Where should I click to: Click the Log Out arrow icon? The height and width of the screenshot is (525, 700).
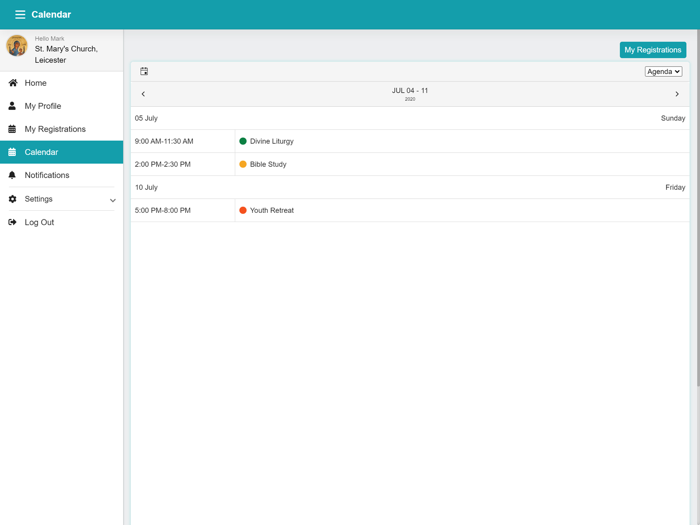[12, 222]
